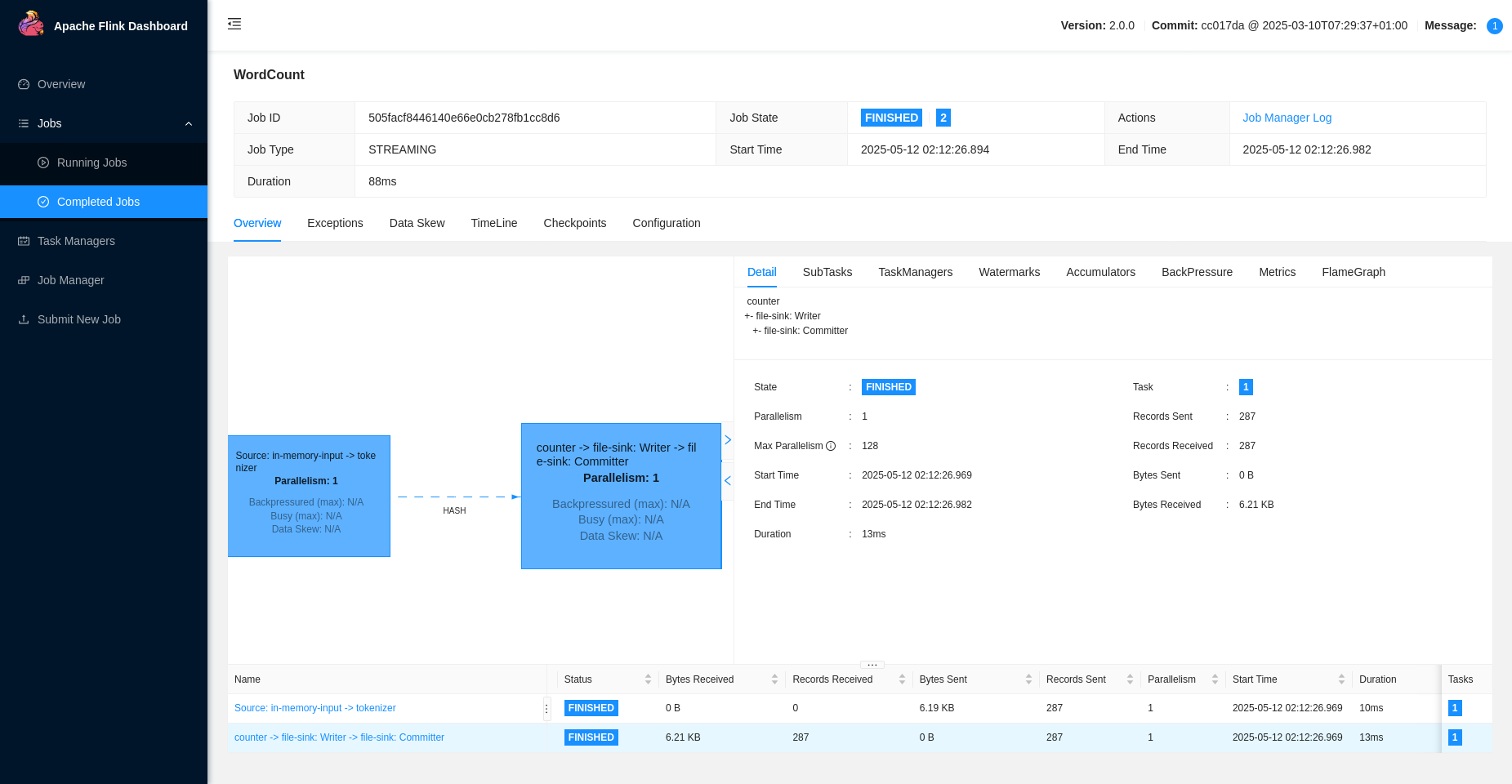Switch to the Data Skew tab
The image size is (1512, 784).
(417, 223)
